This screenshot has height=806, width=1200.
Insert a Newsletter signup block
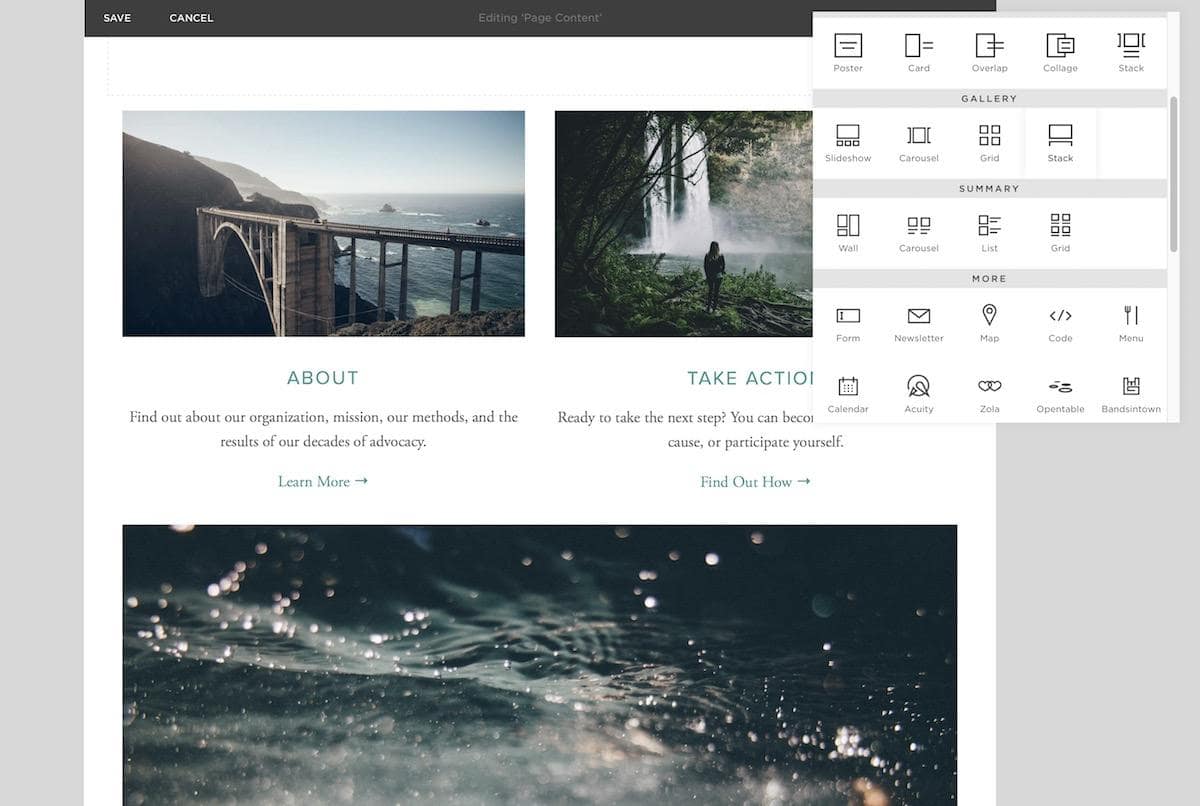tap(918, 320)
